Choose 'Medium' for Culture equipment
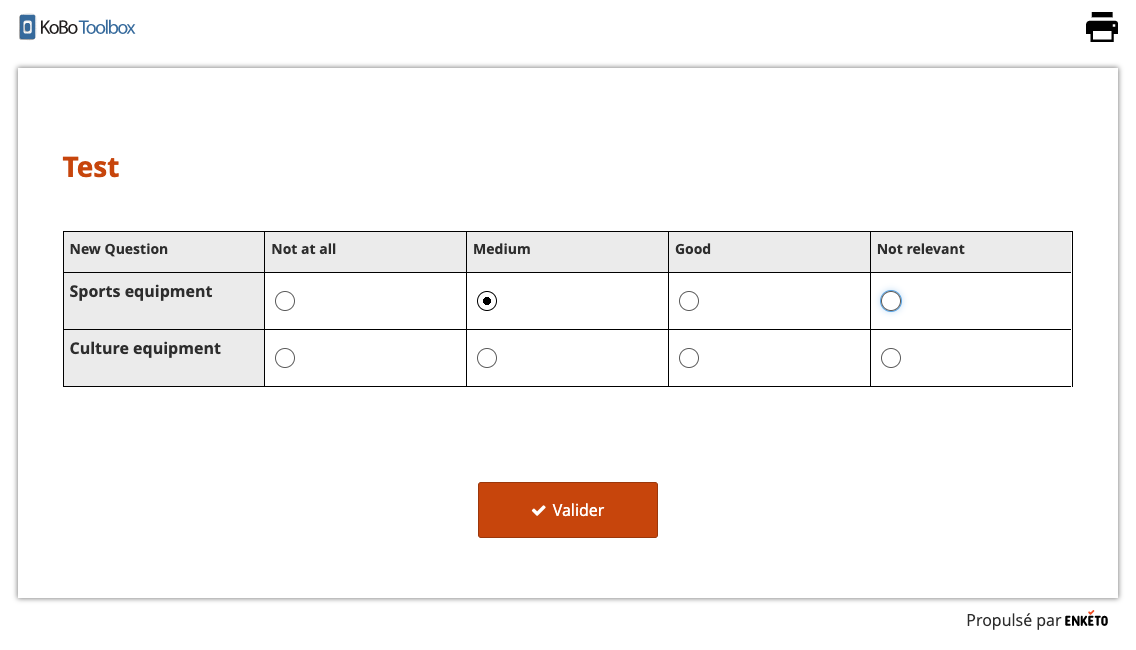 (x=487, y=358)
